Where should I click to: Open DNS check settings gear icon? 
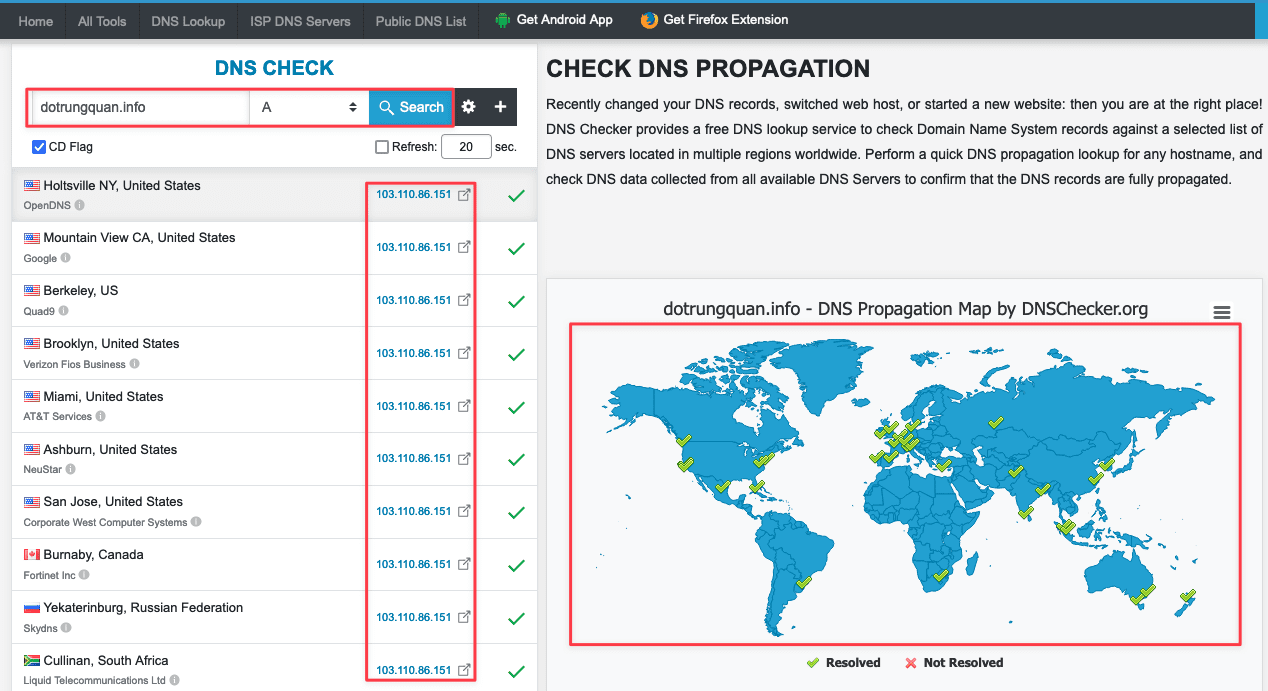point(468,107)
